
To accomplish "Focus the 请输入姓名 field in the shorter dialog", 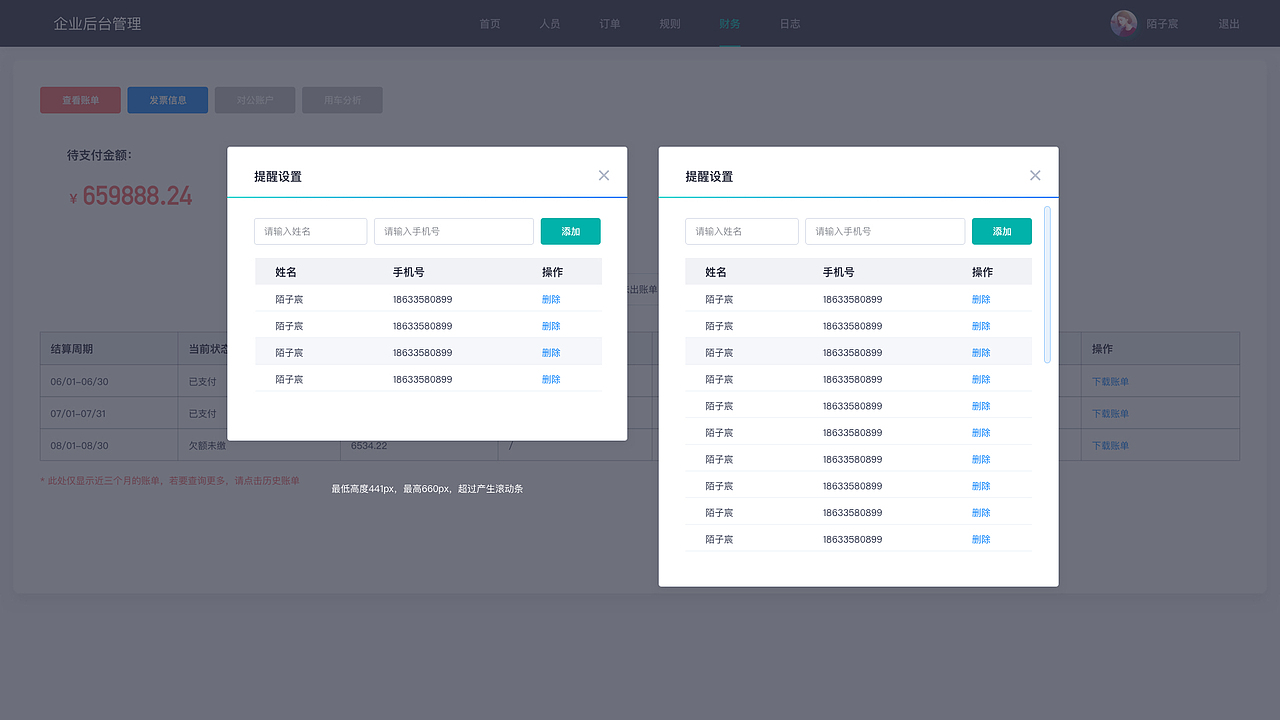I will point(311,231).
